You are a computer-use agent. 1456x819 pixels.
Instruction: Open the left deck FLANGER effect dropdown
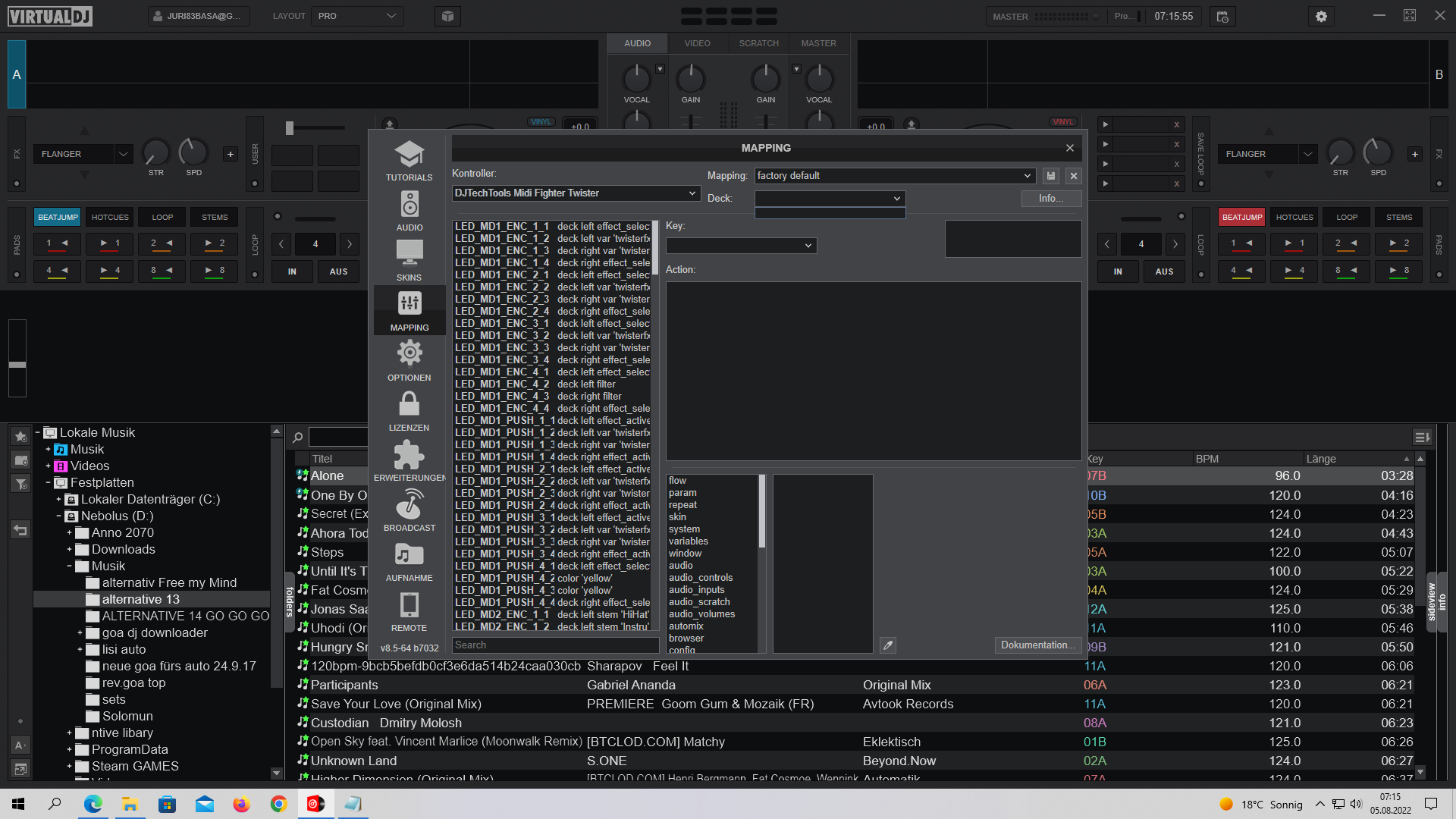tap(83, 154)
